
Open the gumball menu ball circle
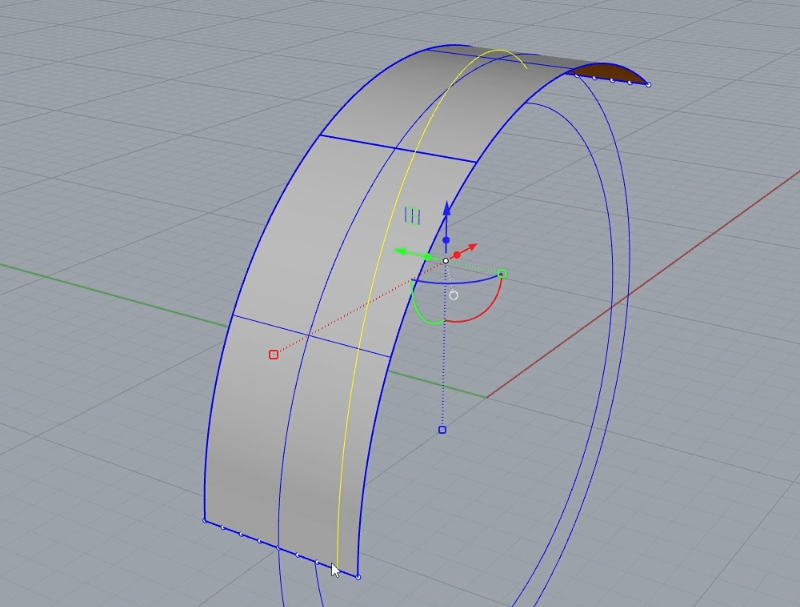454,295
